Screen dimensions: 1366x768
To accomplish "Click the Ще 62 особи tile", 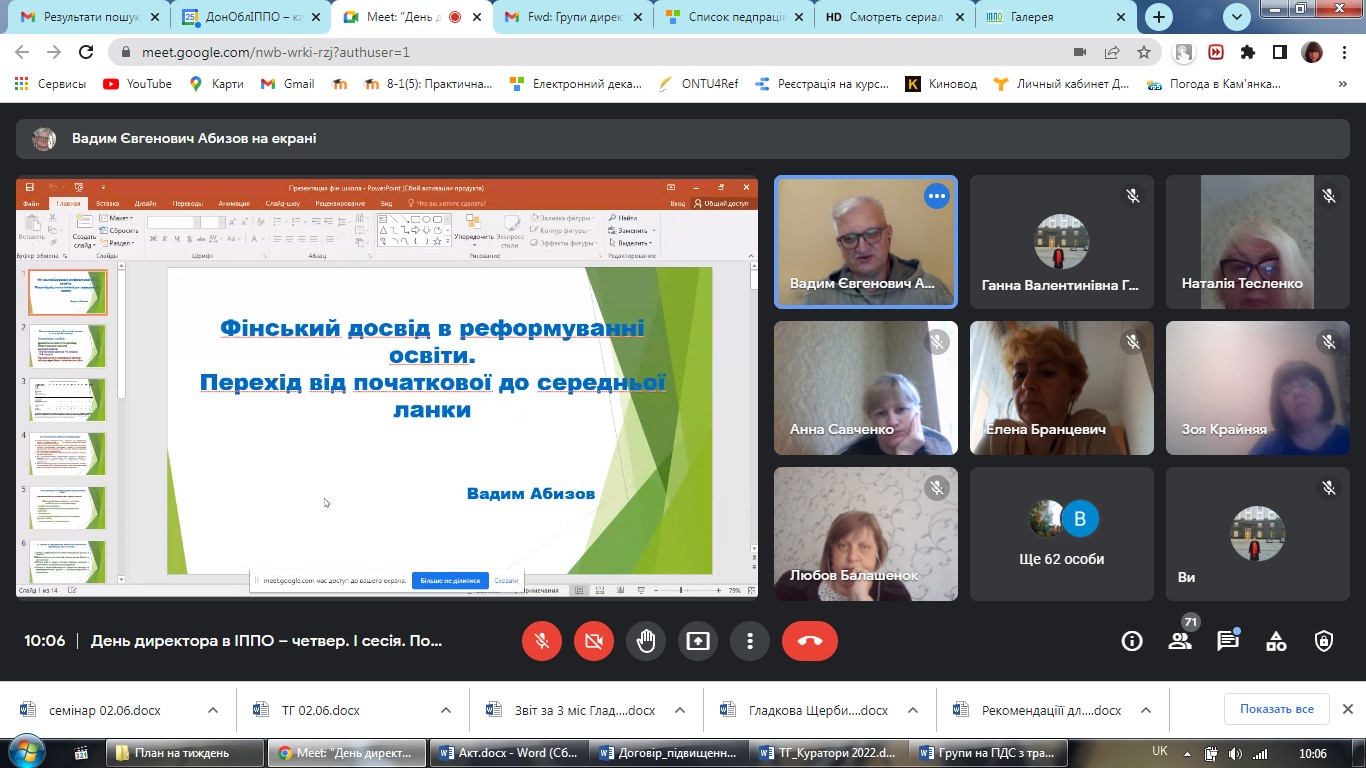I will click(1062, 534).
